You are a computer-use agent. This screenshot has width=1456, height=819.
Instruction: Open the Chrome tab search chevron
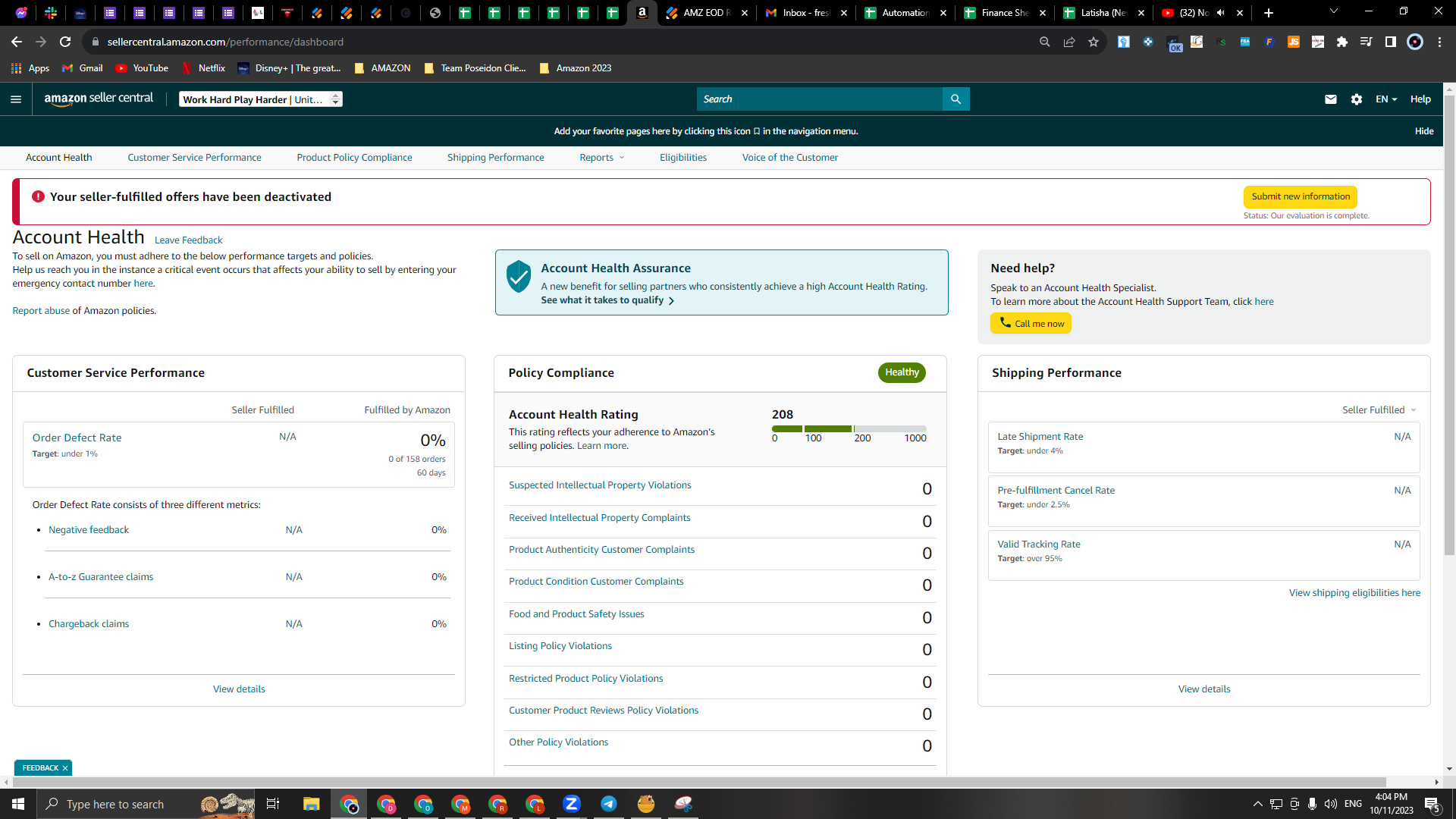pos(1334,11)
